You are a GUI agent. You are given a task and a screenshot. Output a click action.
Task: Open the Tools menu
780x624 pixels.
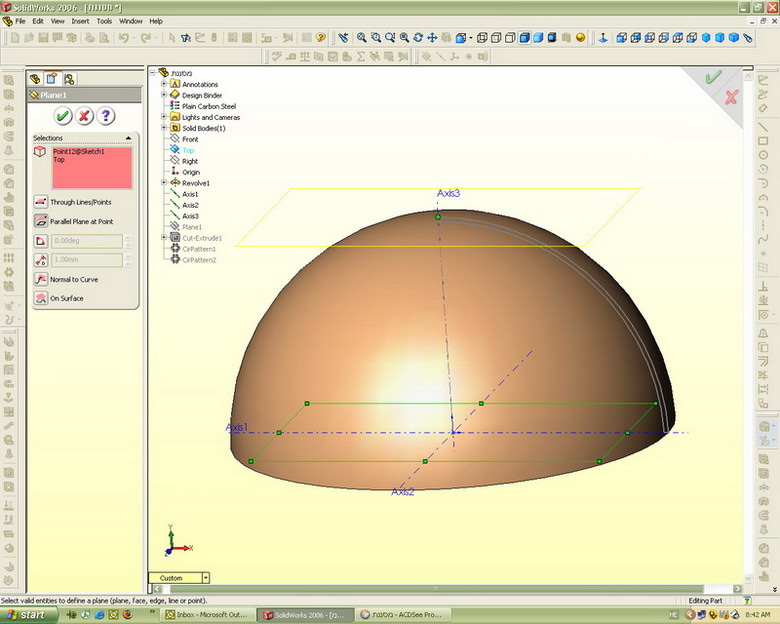tap(104, 20)
